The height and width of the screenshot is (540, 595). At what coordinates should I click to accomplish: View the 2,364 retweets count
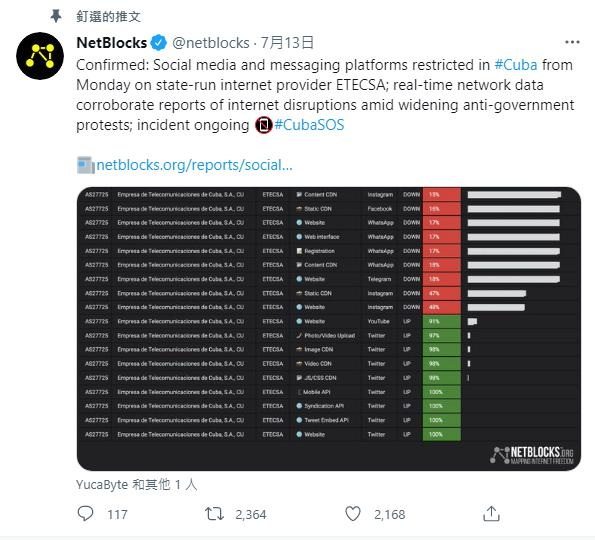click(251, 515)
